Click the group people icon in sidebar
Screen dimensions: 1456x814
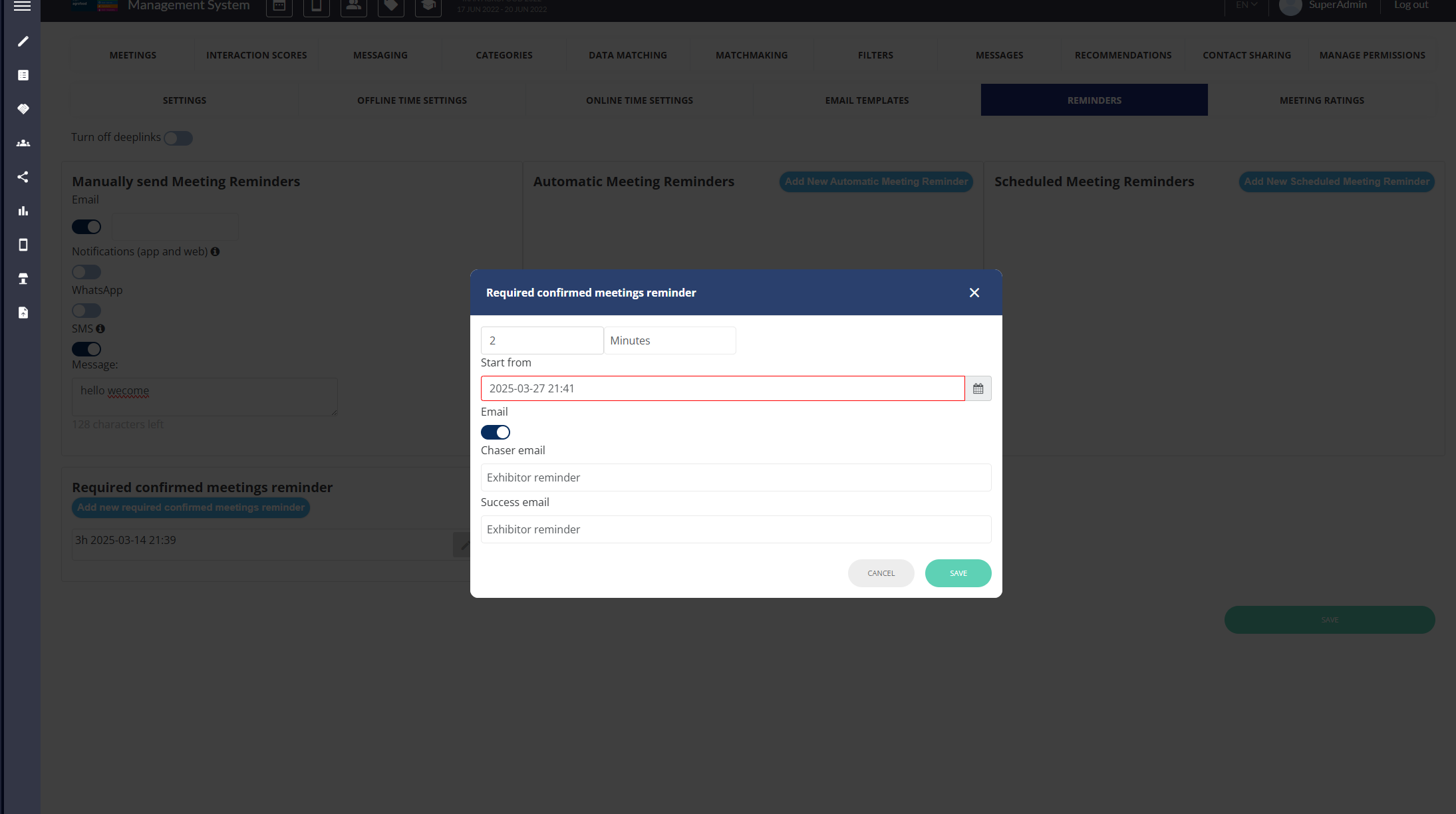click(x=23, y=143)
